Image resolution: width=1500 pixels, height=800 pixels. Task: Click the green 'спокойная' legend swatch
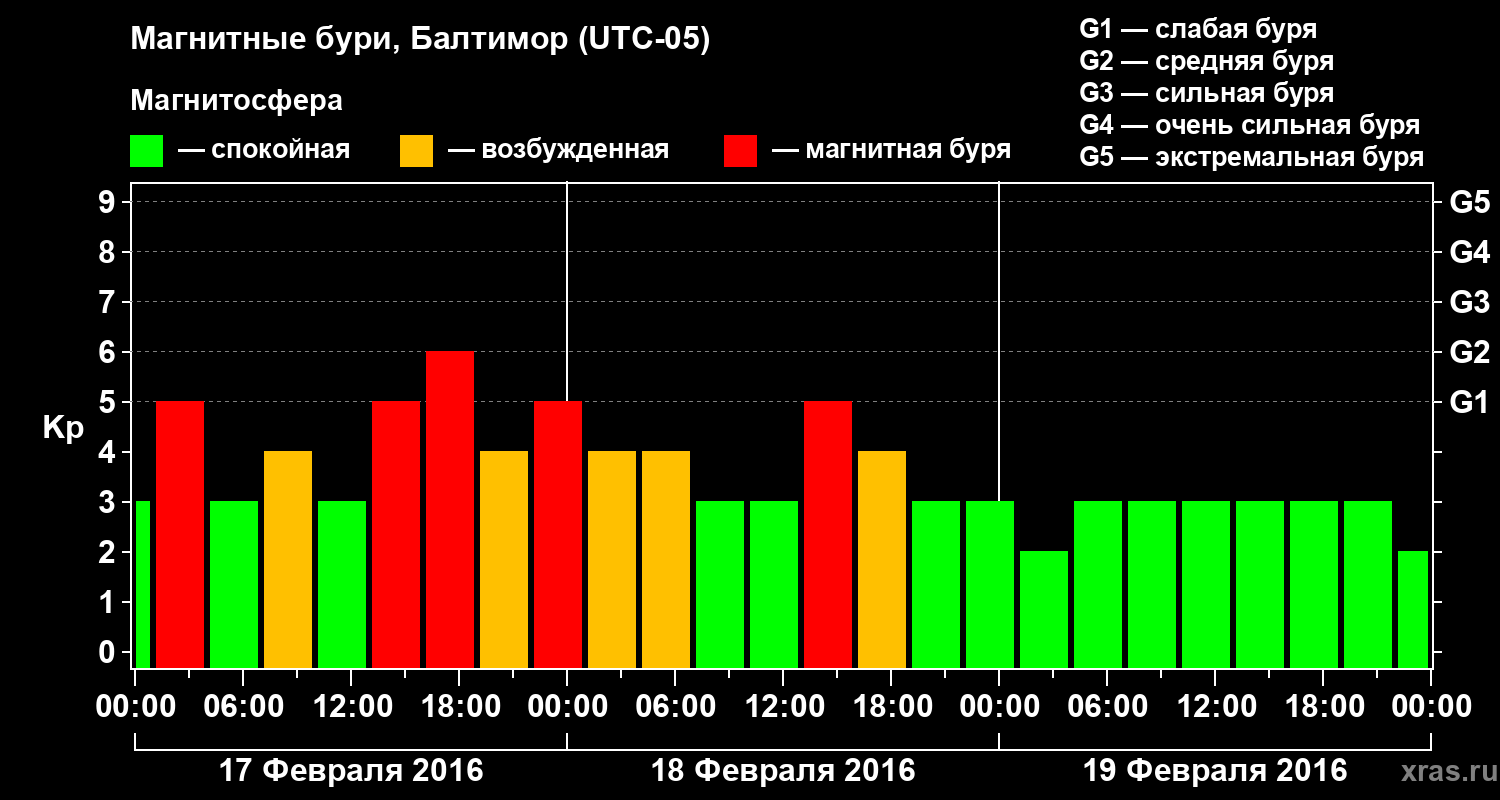tap(146, 150)
